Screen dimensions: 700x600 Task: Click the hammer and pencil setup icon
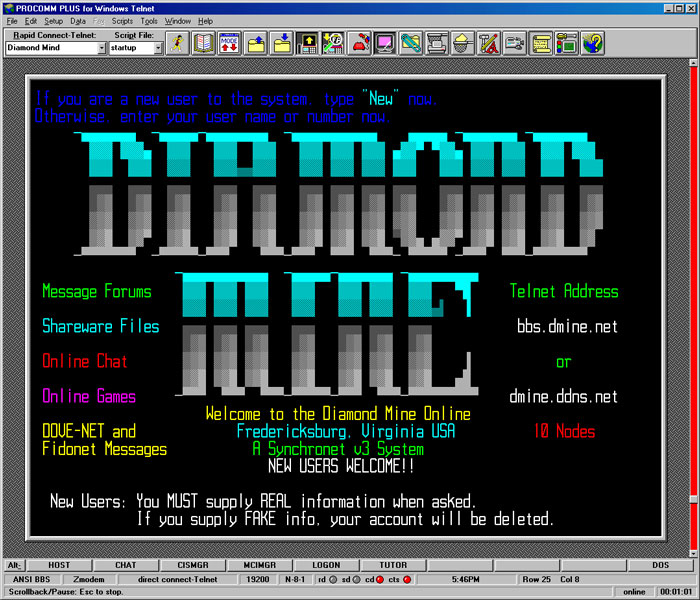click(x=489, y=43)
